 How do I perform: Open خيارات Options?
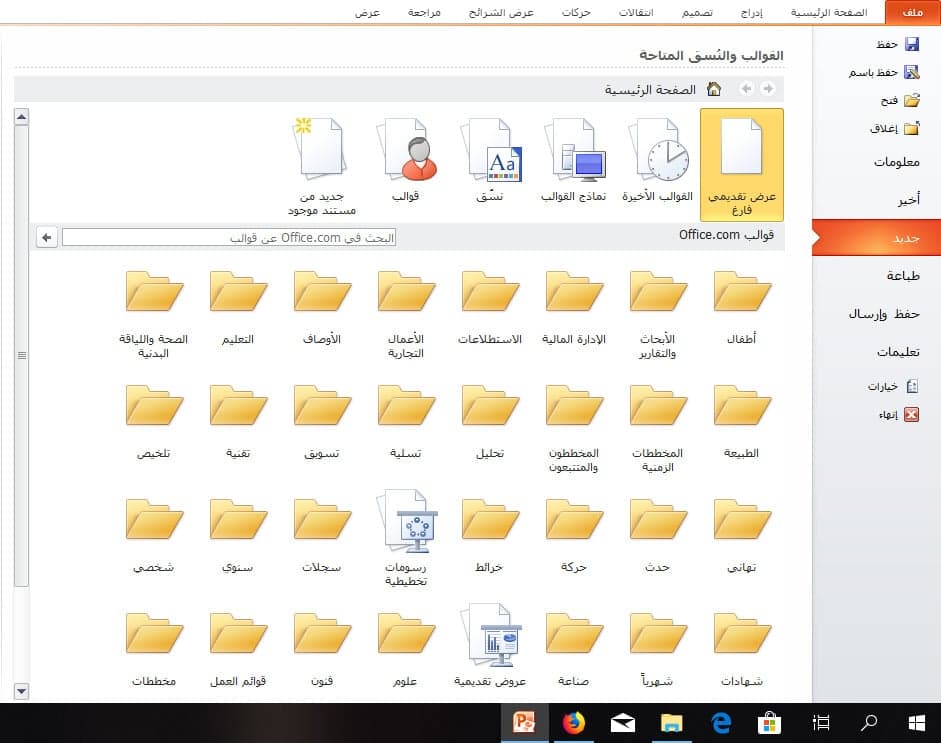(893, 386)
